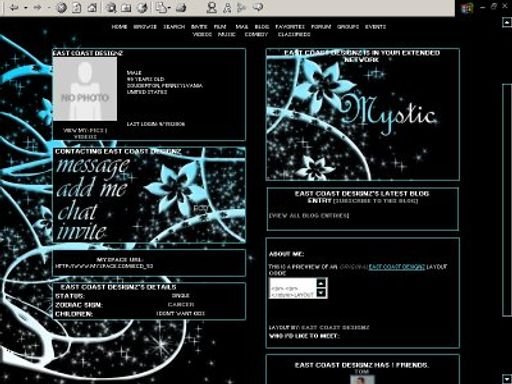512x384 pixels.
Task: Click the page scrollbar down arrow
Action: pyautogui.click(x=507, y=379)
